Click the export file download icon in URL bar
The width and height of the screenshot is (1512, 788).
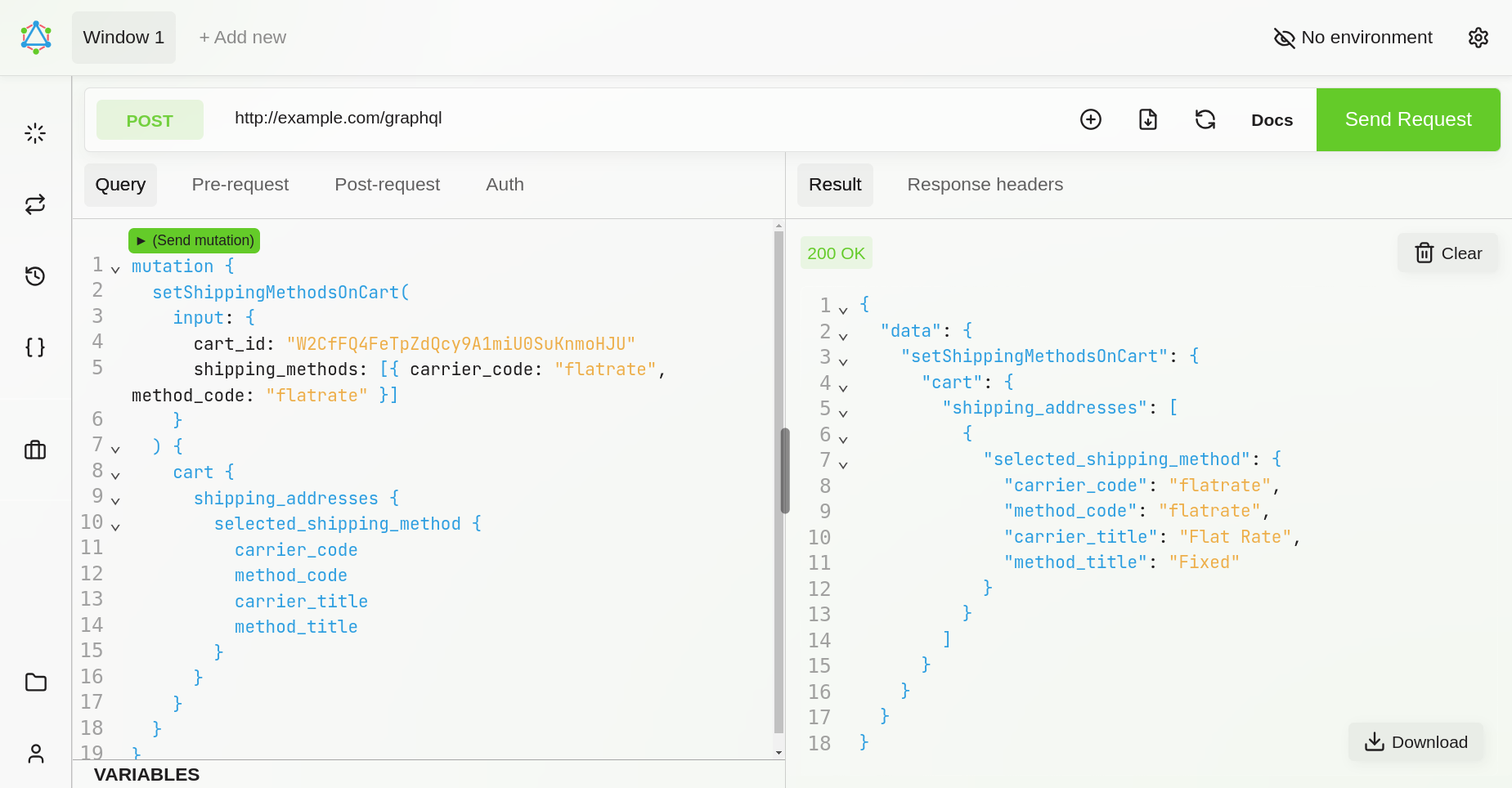[x=1148, y=119]
